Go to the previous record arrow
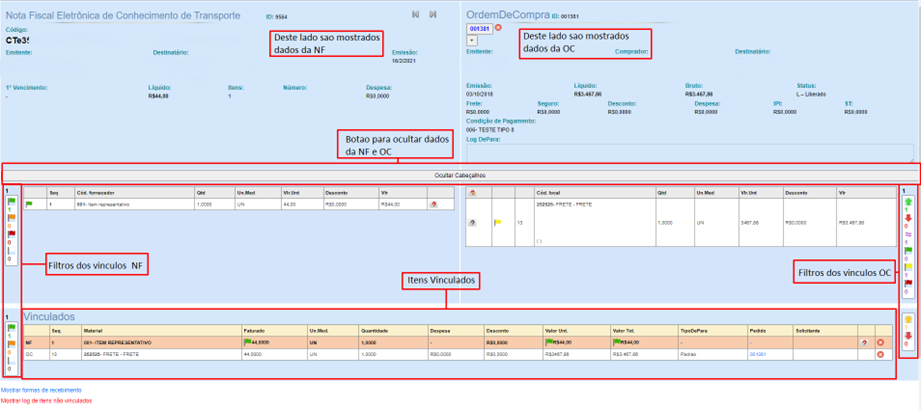The width and height of the screenshot is (921, 410). point(416,15)
